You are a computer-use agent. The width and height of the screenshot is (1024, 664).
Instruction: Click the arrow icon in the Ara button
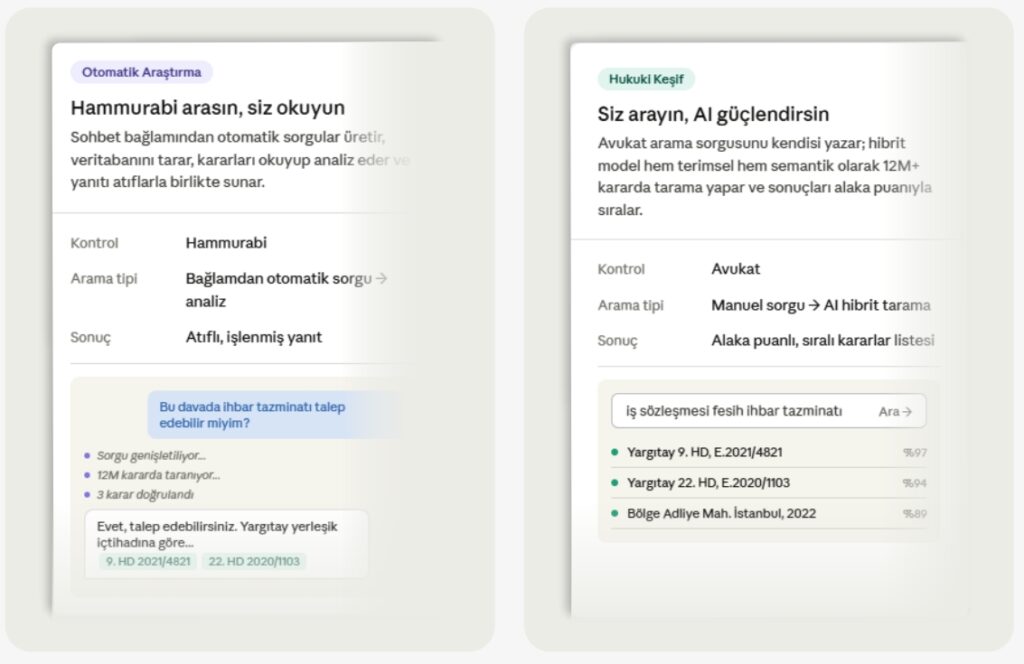point(907,411)
